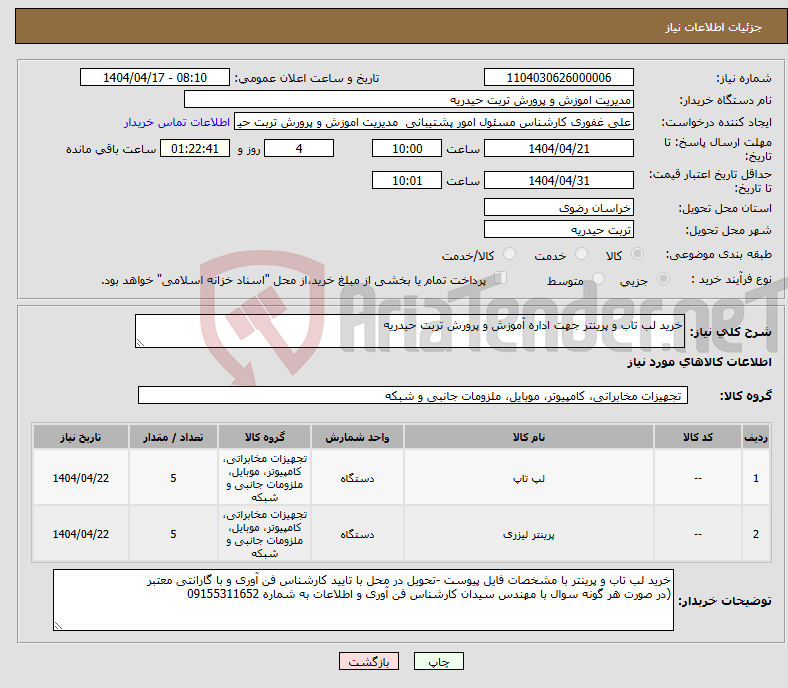
Task: Click the توضیحات خریدار label
Action: [725, 601]
